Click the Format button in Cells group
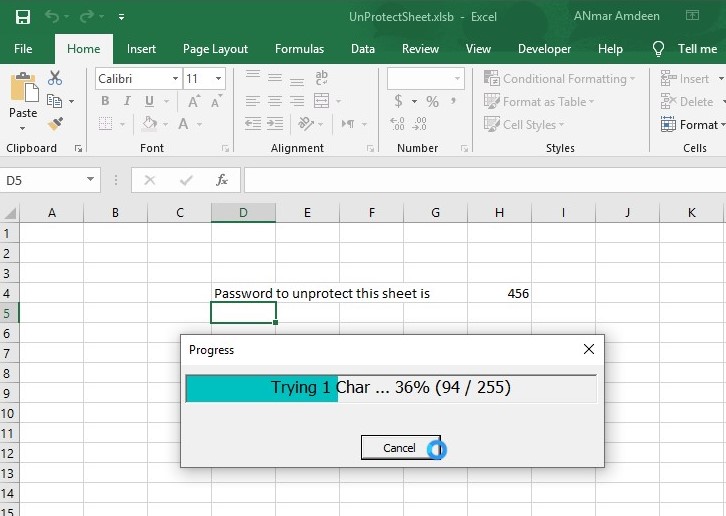This screenshot has height=516, width=726. tap(690, 125)
